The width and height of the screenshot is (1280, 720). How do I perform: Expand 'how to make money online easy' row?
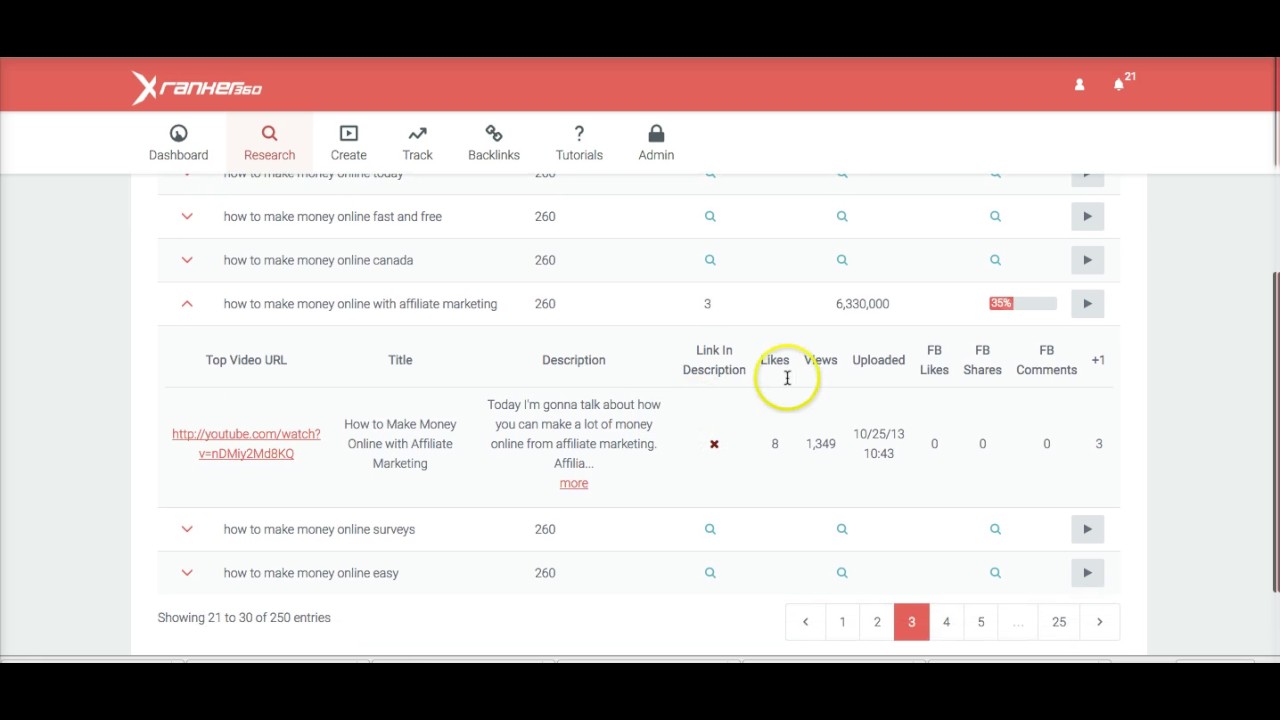pyautogui.click(x=187, y=573)
